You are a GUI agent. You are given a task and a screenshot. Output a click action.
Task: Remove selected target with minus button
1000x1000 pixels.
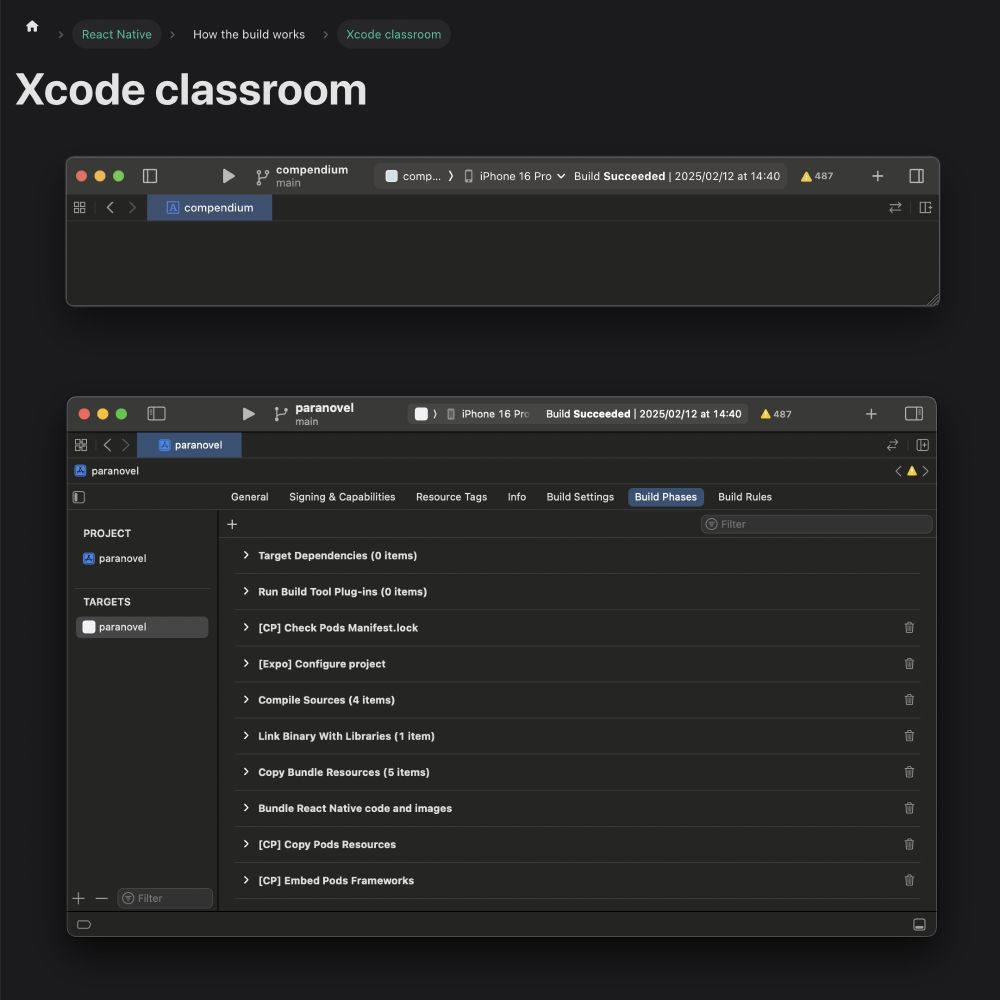point(101,899)
